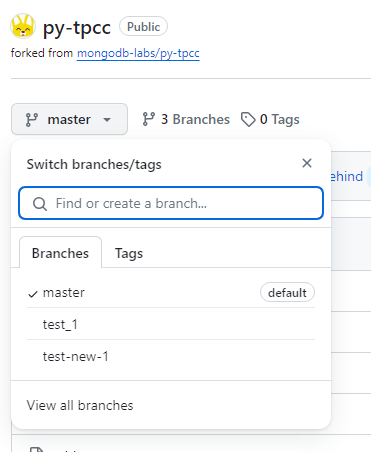Switch to the Tags tab

[x=129, y=253]
